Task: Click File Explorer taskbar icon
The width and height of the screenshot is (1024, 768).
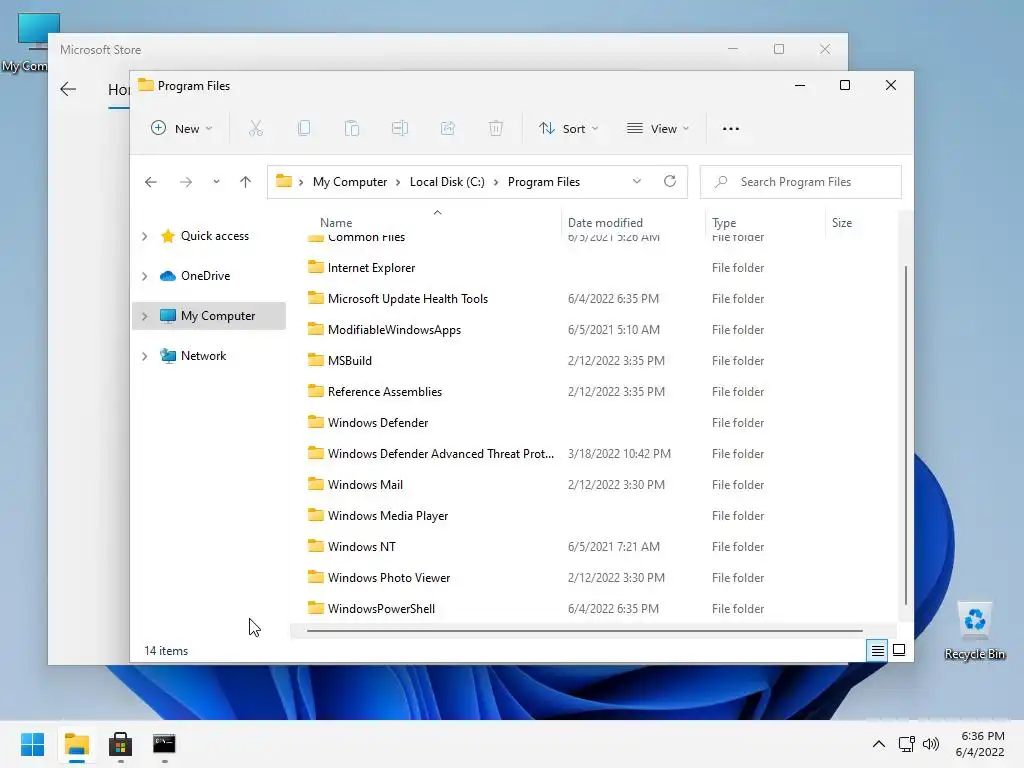Action: click(x=76, y=744)
